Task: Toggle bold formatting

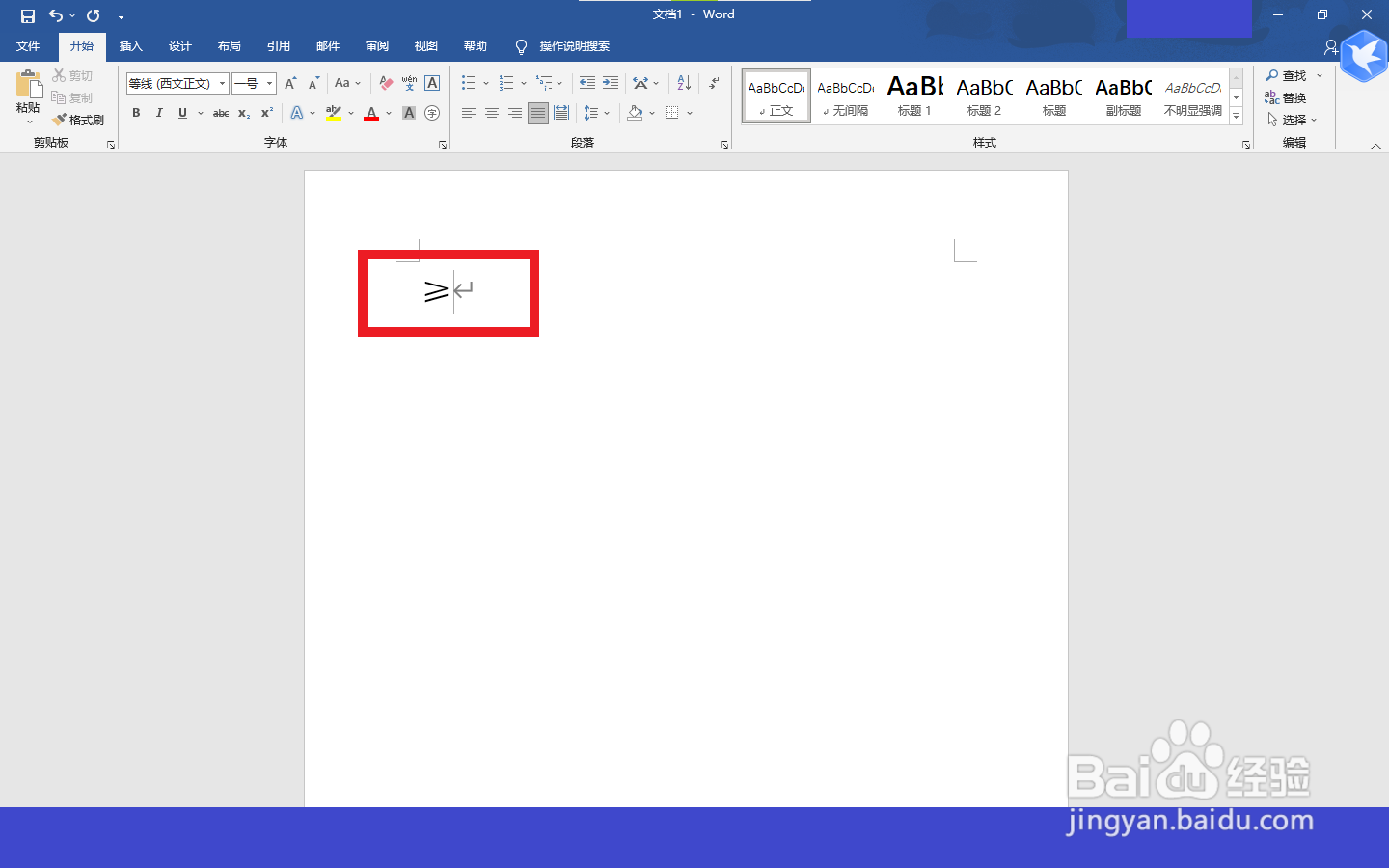Action: 136,114
